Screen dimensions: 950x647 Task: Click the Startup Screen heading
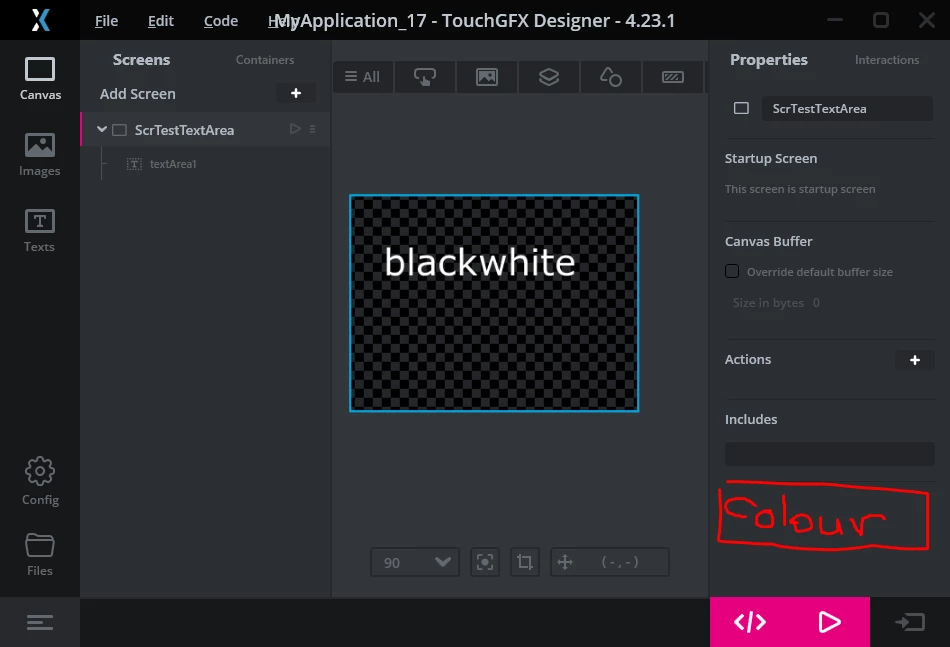771,158
